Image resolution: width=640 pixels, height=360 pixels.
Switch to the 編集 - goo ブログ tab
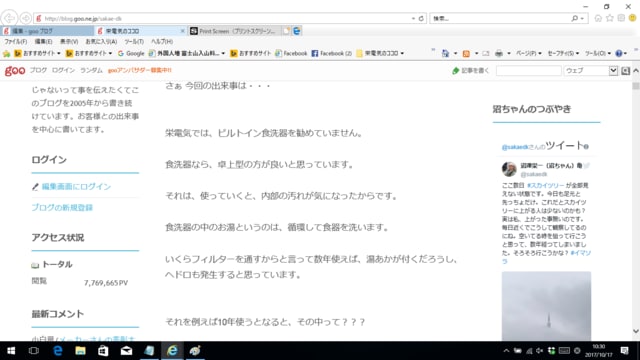(47, 31)
